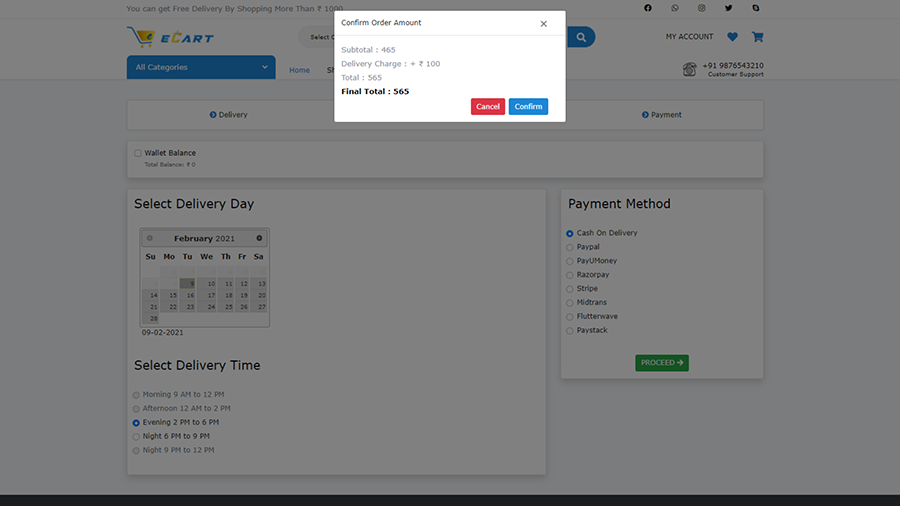
Task: Open the Instagram icon link
Action: [702, 8]
